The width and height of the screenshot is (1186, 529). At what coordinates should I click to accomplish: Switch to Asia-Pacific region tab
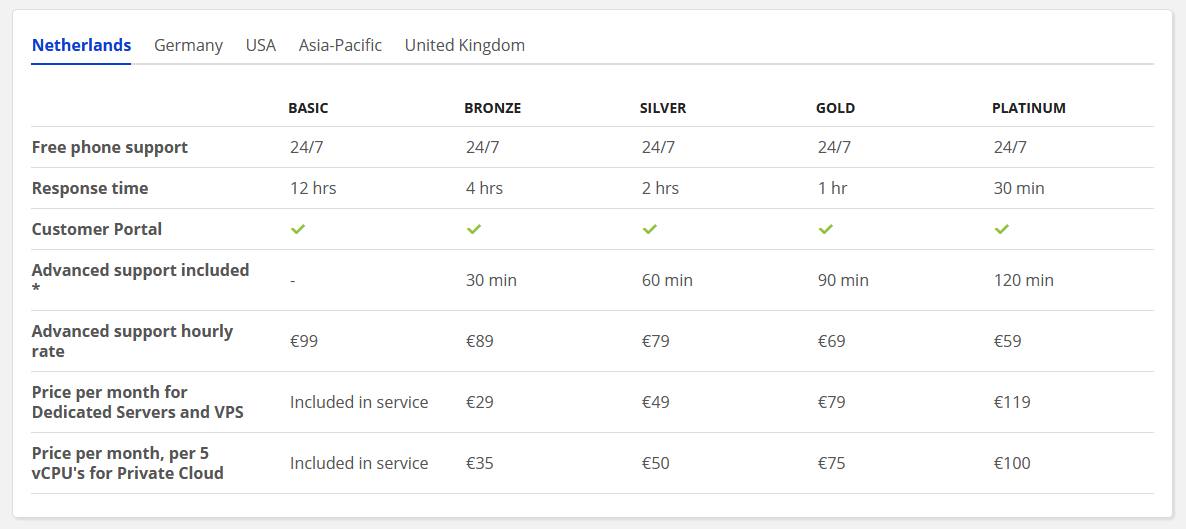click(x=340, y=45)
